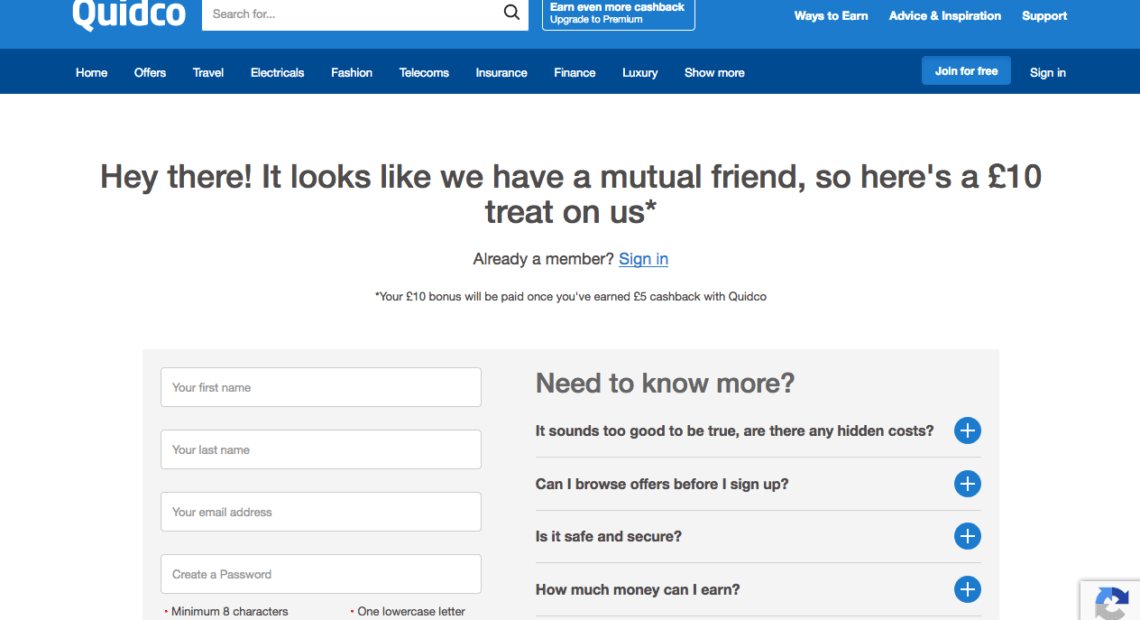The height and width of the screenshot is (620, 1140).
Task: Open the Telecoms category
Action: coord(424,73)
